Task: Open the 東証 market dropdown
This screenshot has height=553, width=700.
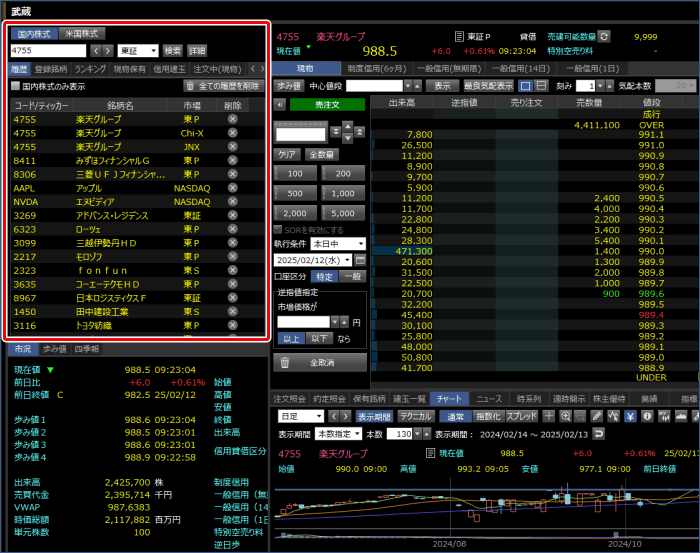Action: (138, 51)
